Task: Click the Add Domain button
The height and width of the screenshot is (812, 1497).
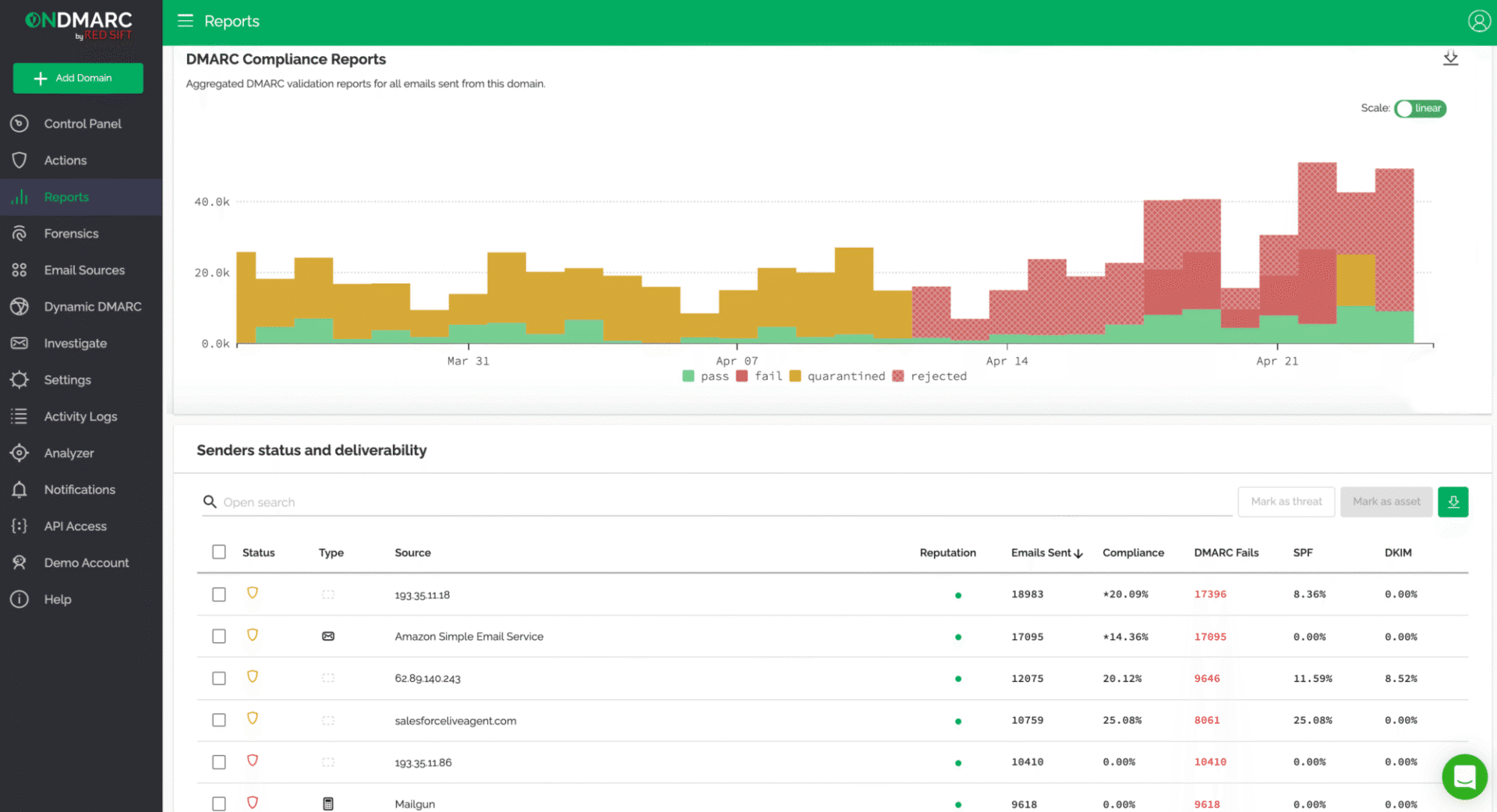Action: pos(77,78)
